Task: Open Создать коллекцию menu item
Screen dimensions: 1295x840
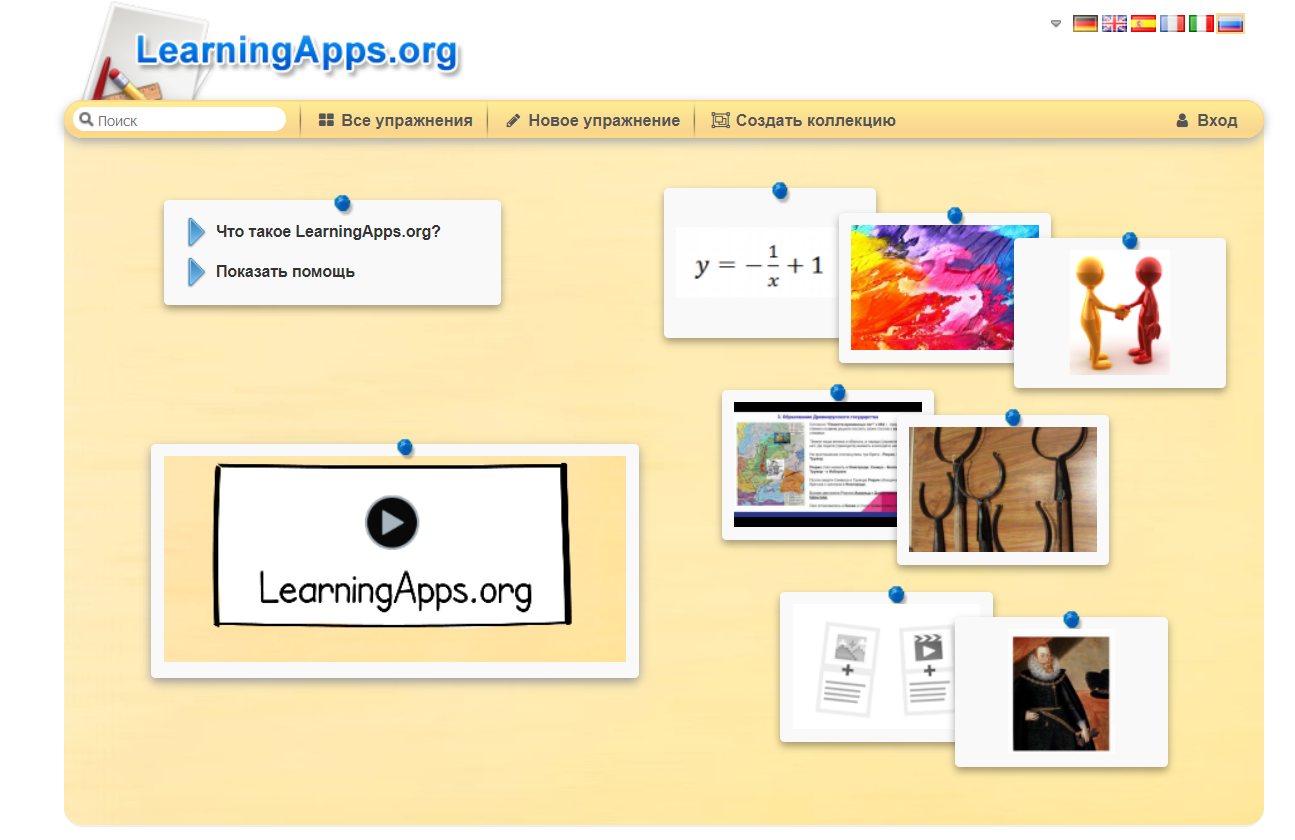Action: (803, 120)
